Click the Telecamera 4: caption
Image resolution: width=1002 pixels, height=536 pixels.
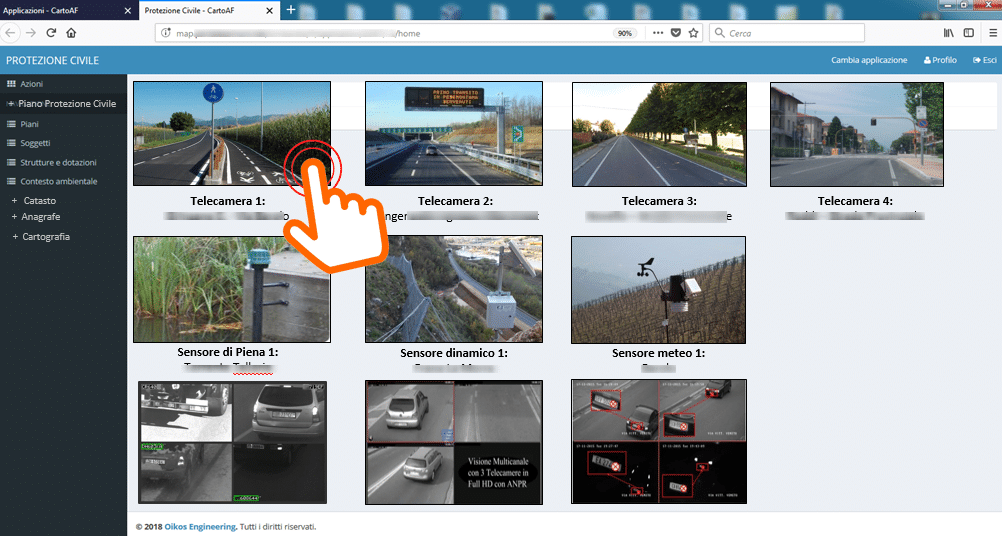point(855,201)
